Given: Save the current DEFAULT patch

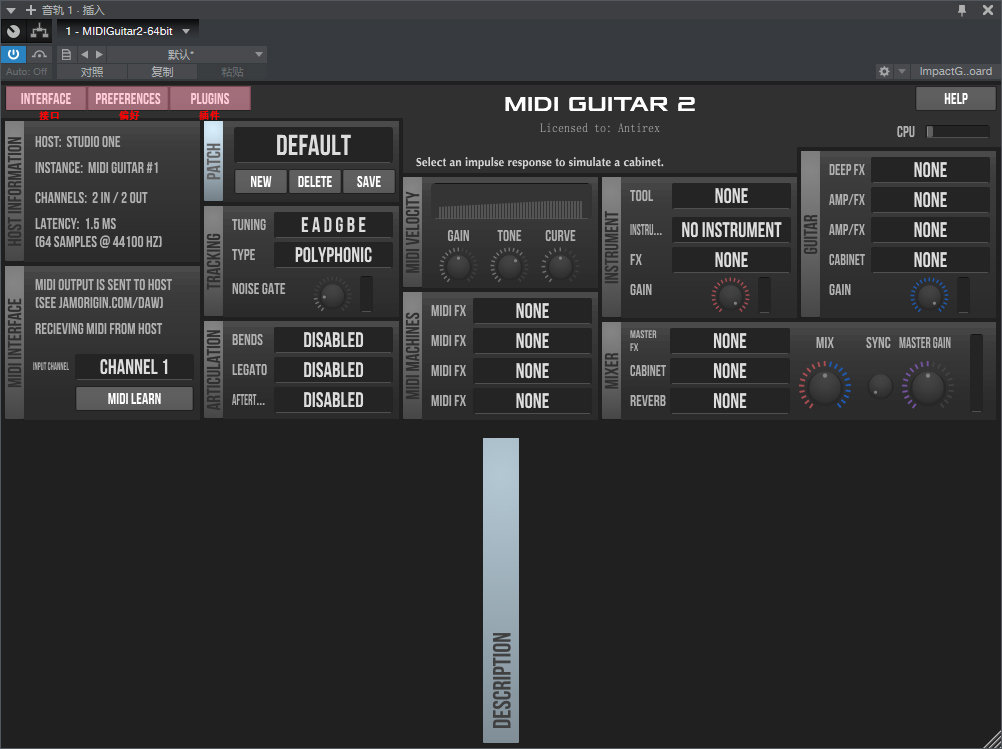Looking at the screenshot, I should coord(369,182).
